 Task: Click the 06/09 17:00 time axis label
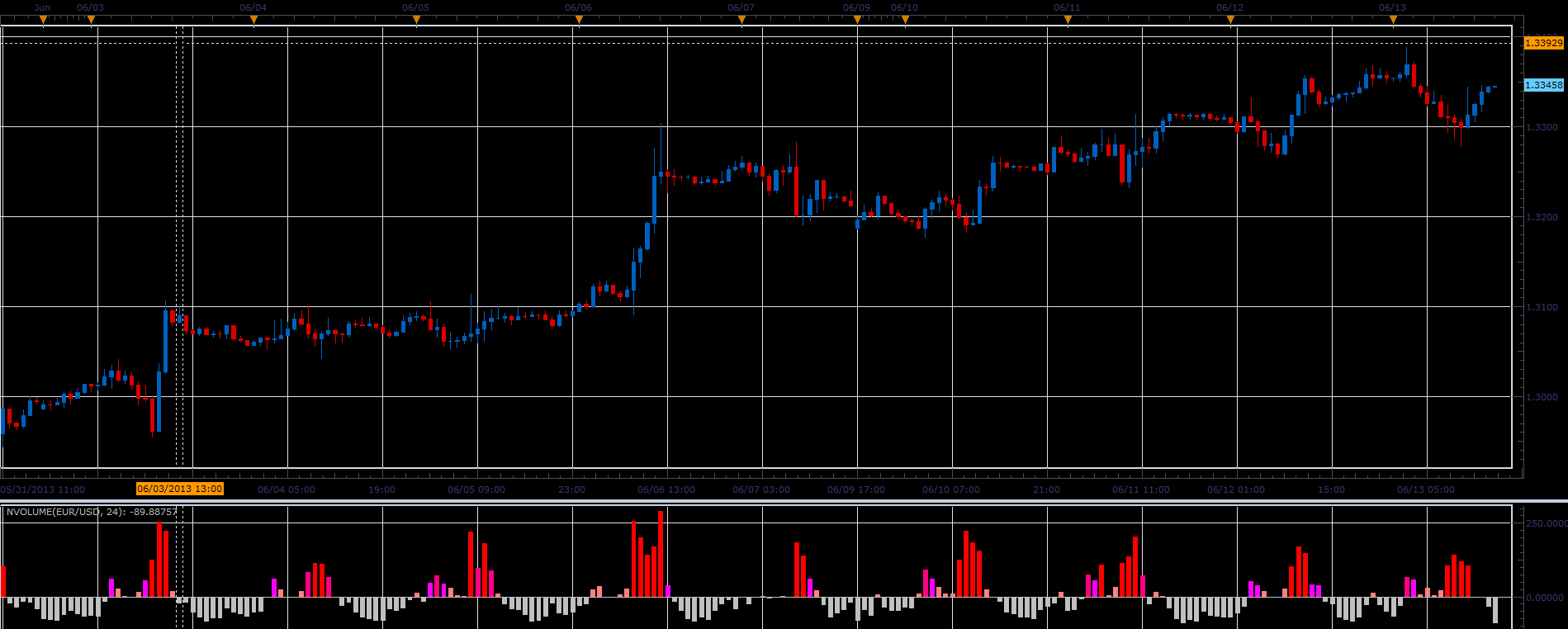coord(856,489)
